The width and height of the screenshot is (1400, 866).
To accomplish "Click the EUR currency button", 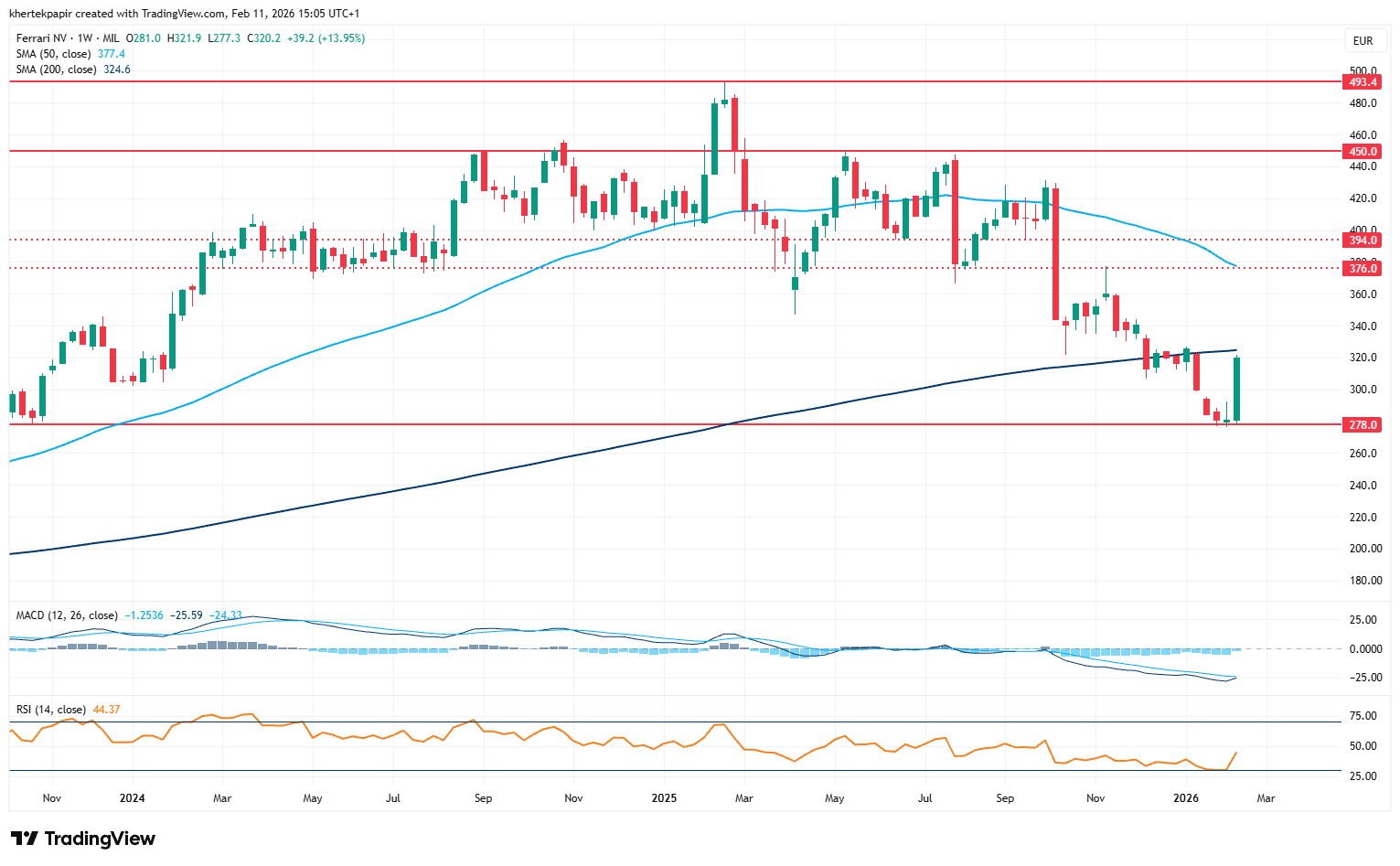I will point(1363,41).
